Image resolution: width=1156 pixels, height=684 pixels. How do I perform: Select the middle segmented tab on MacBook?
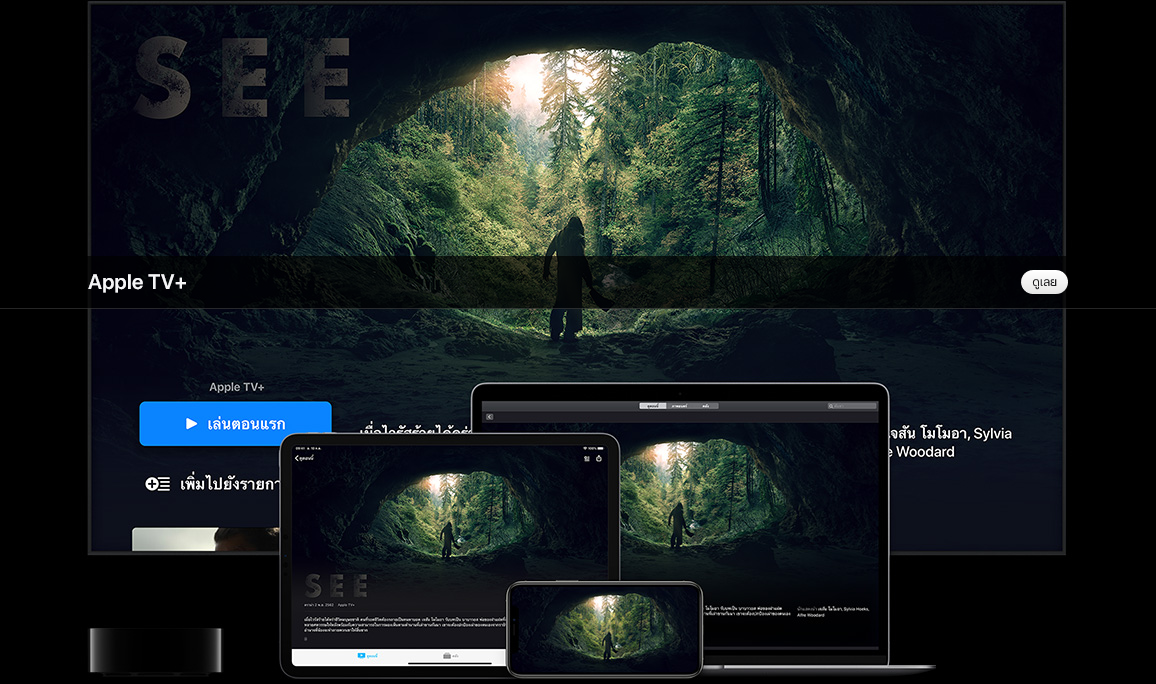[x=679, y=406]
